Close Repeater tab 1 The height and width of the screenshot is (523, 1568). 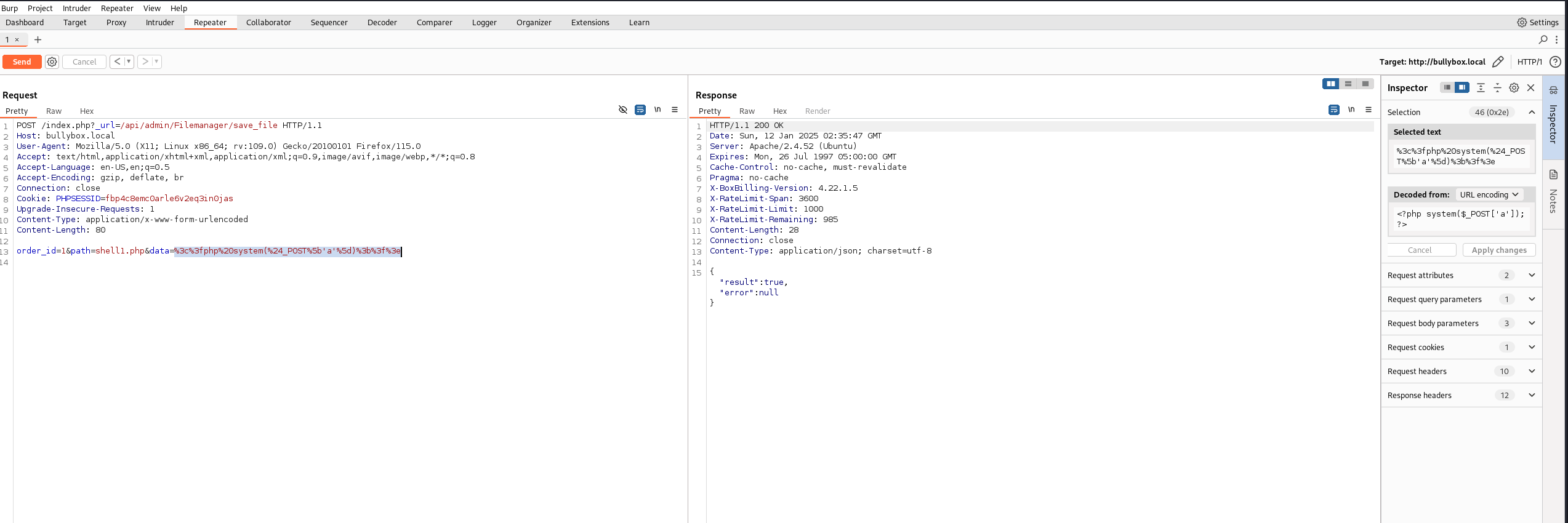(x=17, y=39)
